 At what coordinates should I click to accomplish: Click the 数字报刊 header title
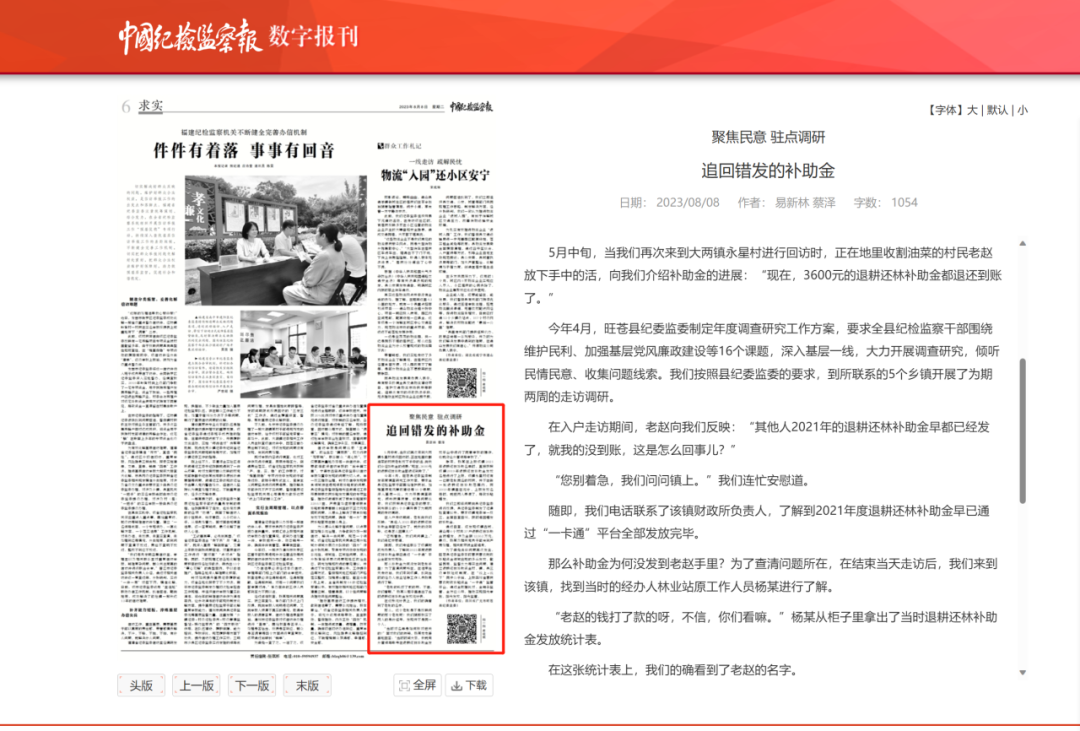(313, 37)
